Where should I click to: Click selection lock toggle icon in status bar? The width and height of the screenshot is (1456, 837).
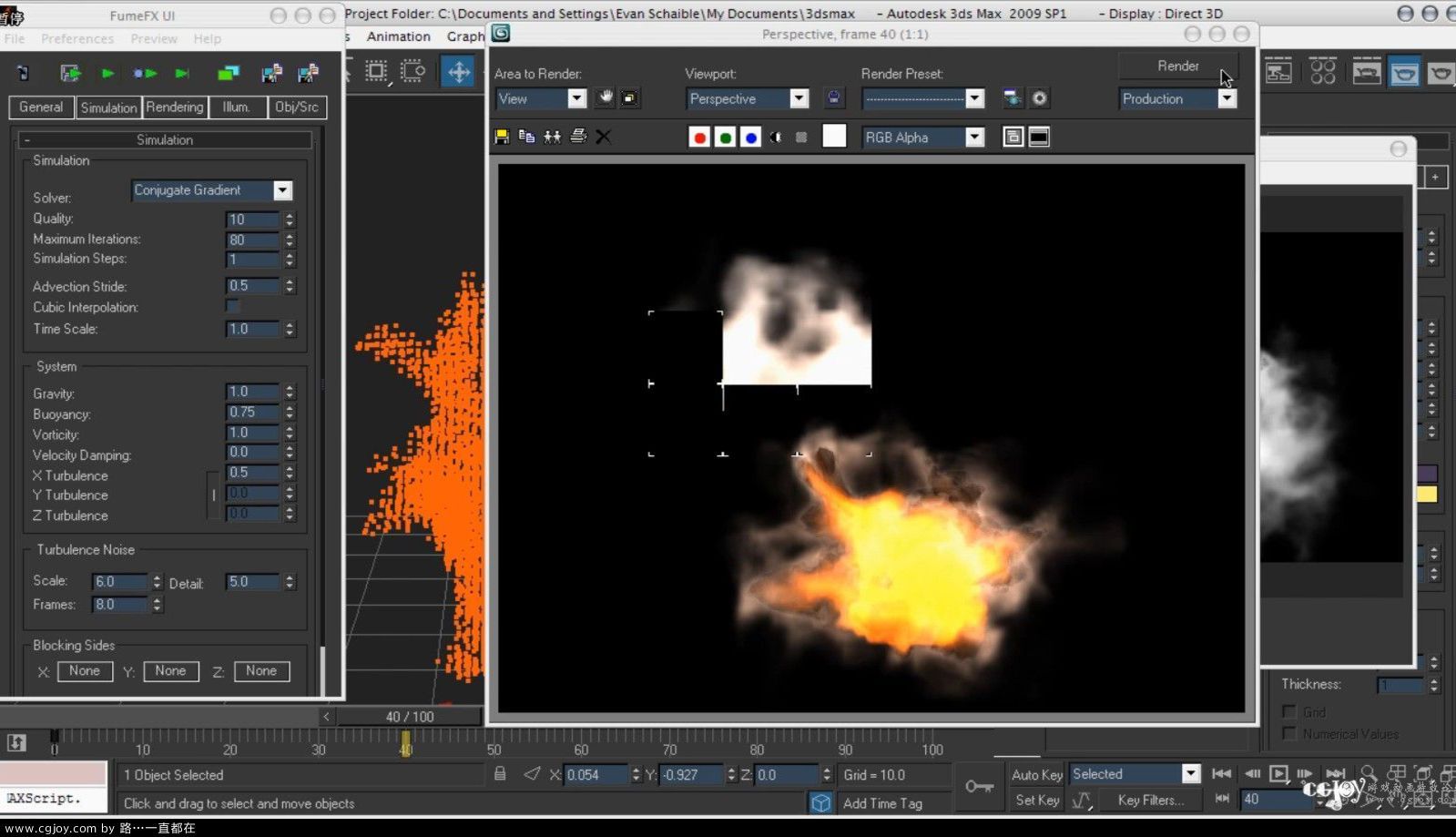coord(500,774)
